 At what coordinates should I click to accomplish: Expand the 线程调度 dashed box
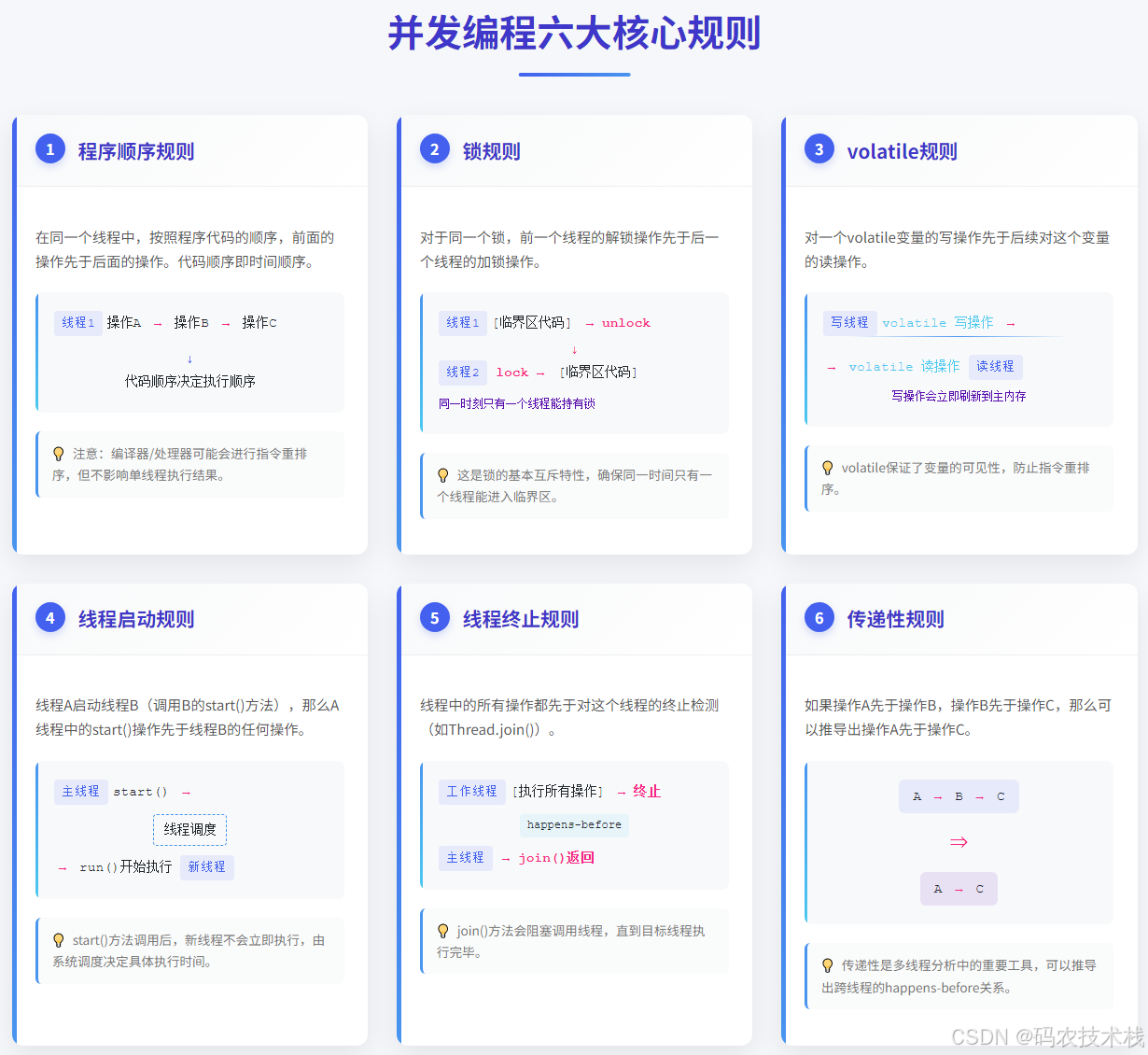189,829
